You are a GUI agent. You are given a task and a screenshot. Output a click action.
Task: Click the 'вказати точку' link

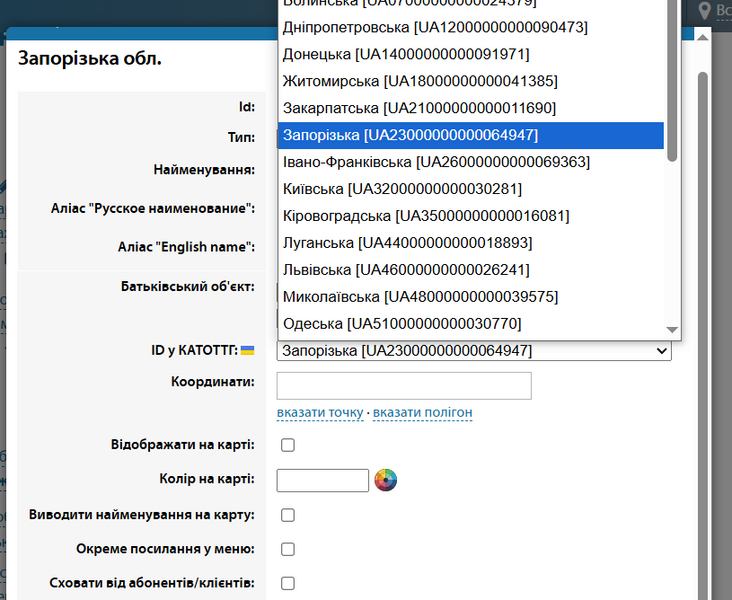point(320,413)
